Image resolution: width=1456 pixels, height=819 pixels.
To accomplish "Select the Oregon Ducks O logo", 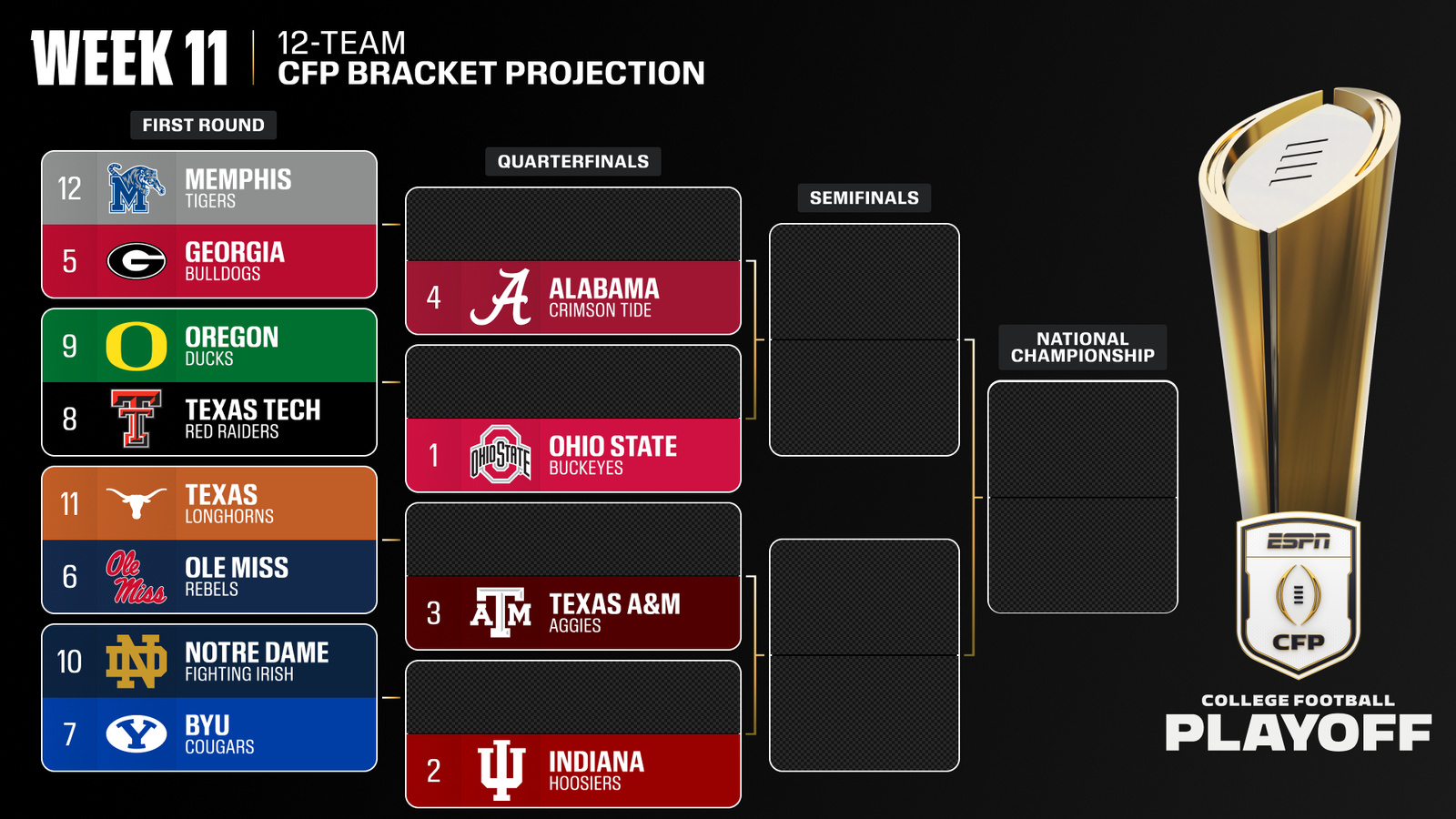I will (136, 346).
